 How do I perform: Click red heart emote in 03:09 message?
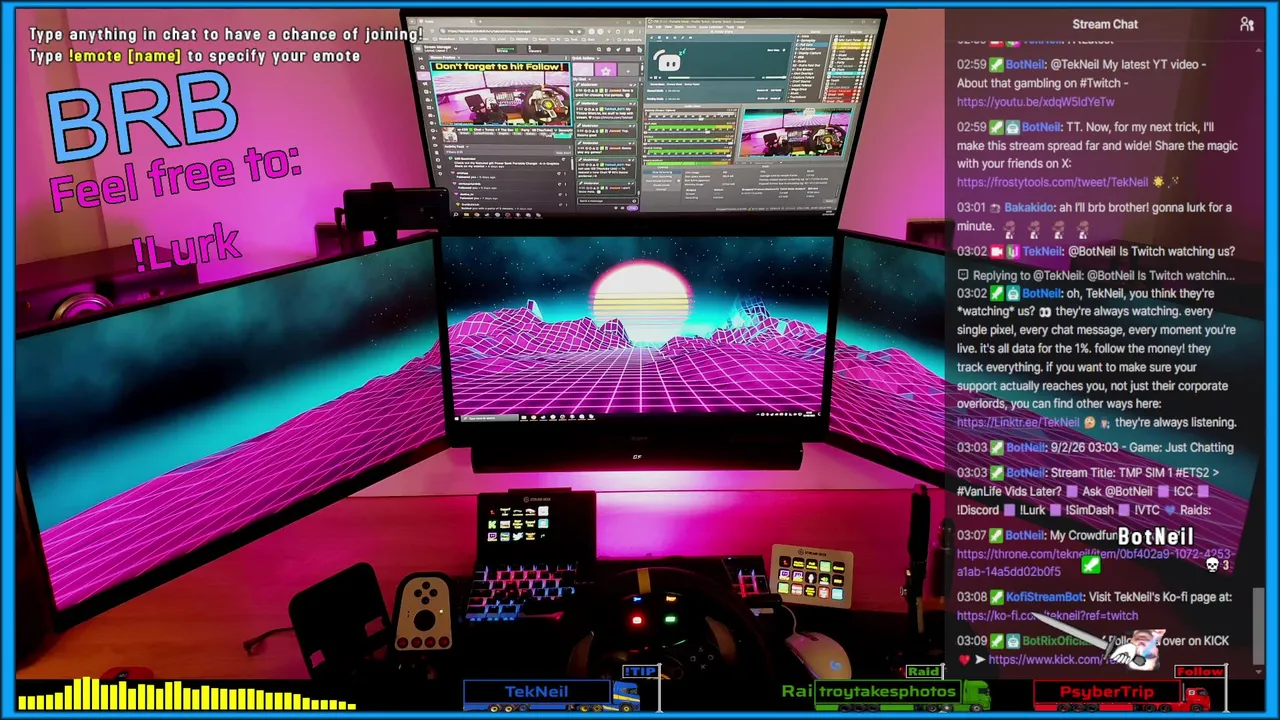point(964,660)
